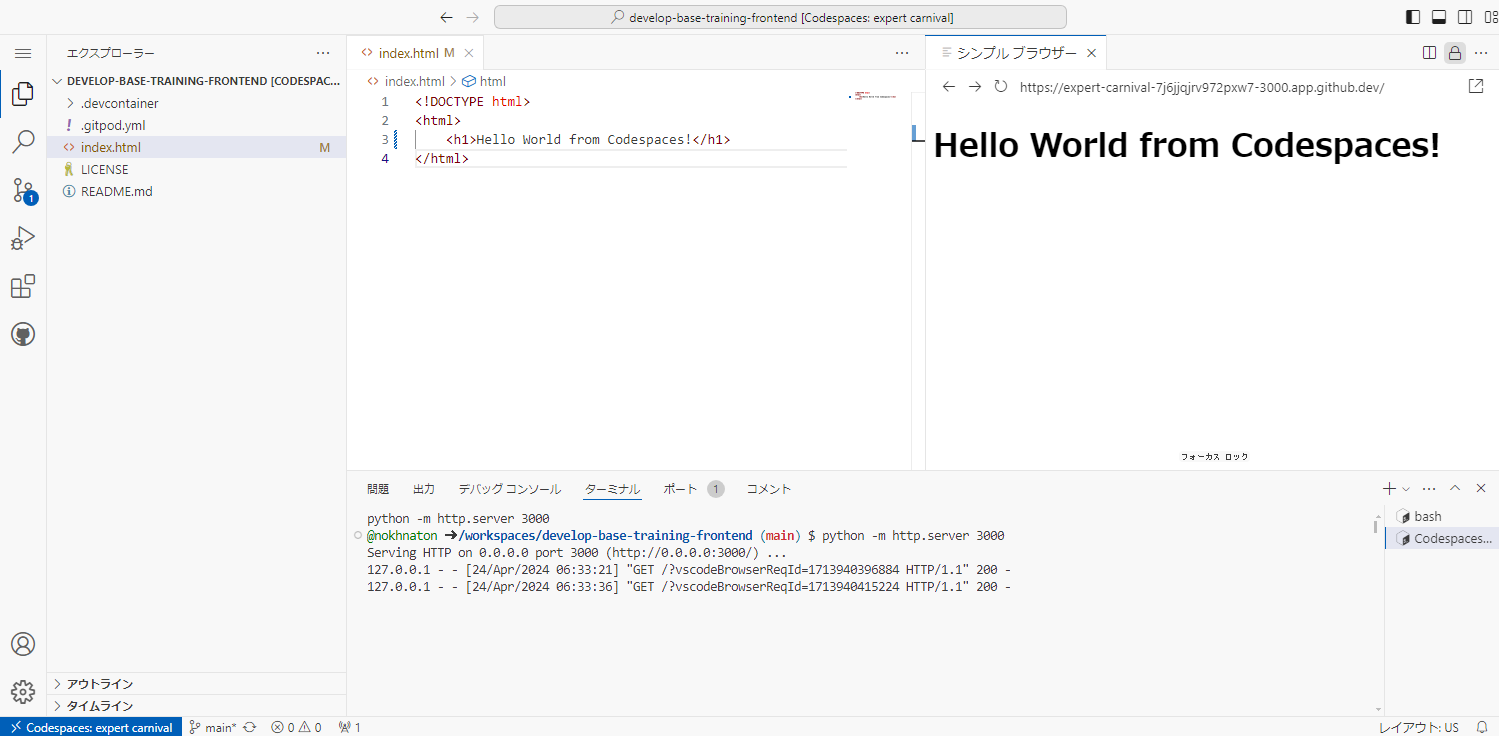Go forward using title bar arrow
Viewport: 1499px width, 736px height.
coord(473,17)
